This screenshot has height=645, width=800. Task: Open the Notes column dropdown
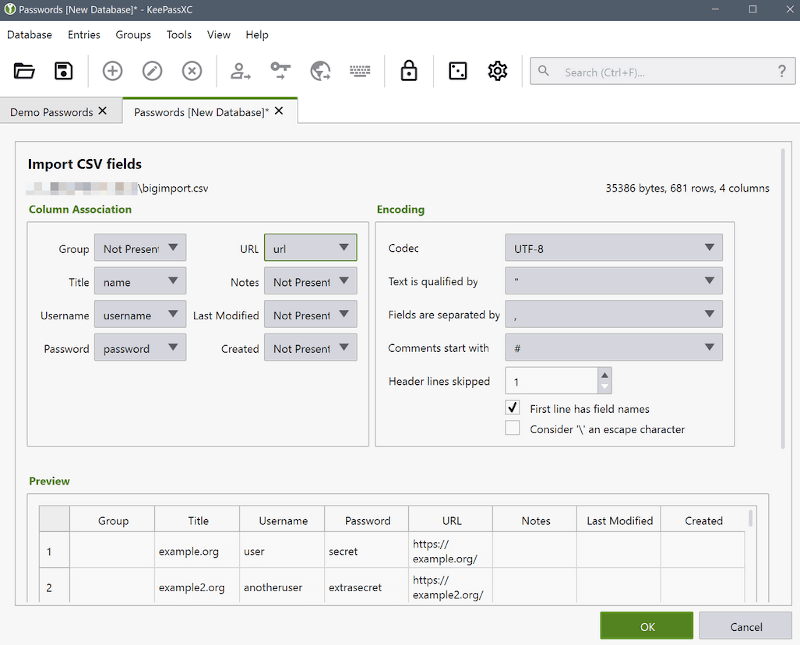click(310, 281)
